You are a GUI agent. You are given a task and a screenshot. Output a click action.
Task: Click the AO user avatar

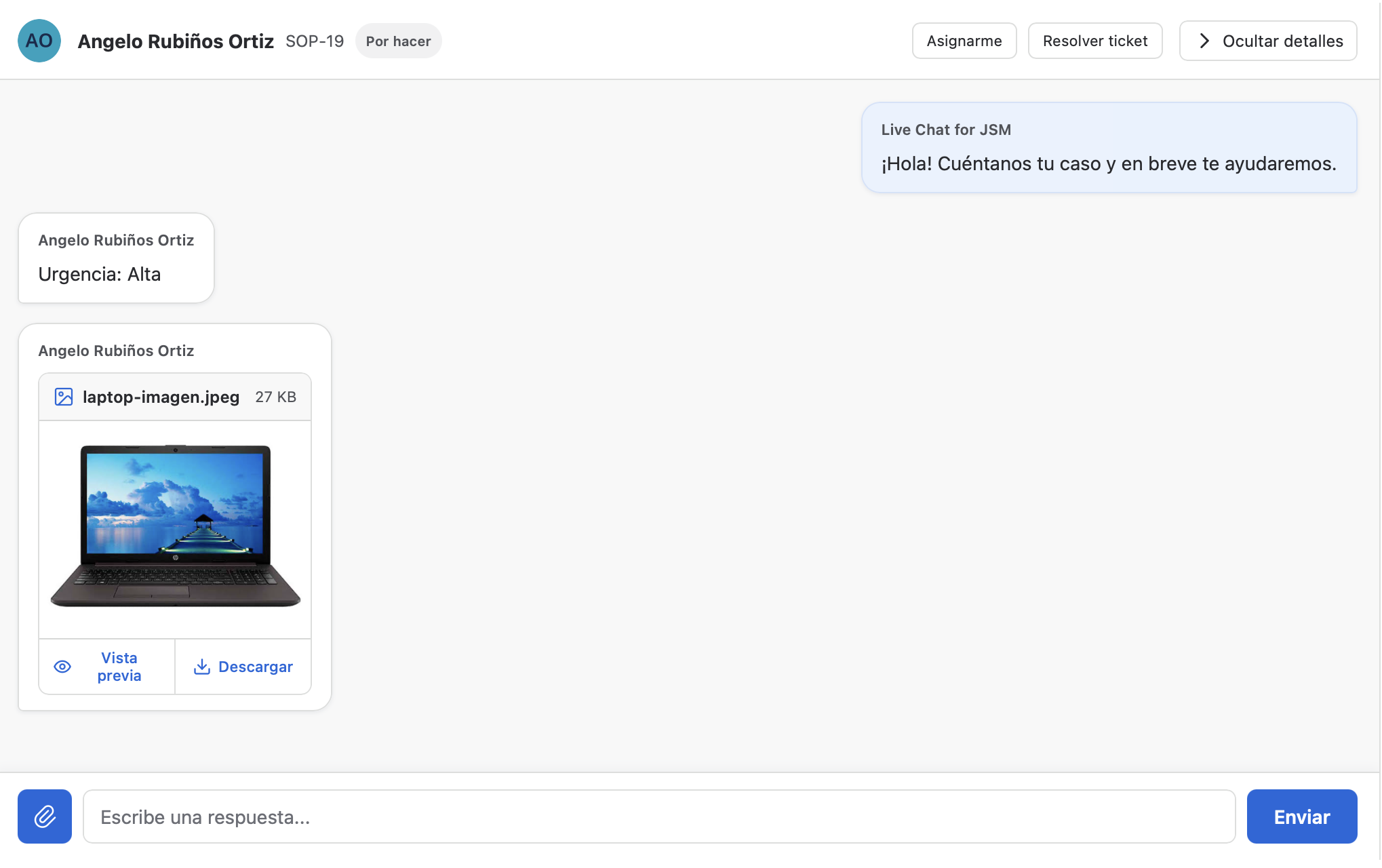(x=39, y=41)
